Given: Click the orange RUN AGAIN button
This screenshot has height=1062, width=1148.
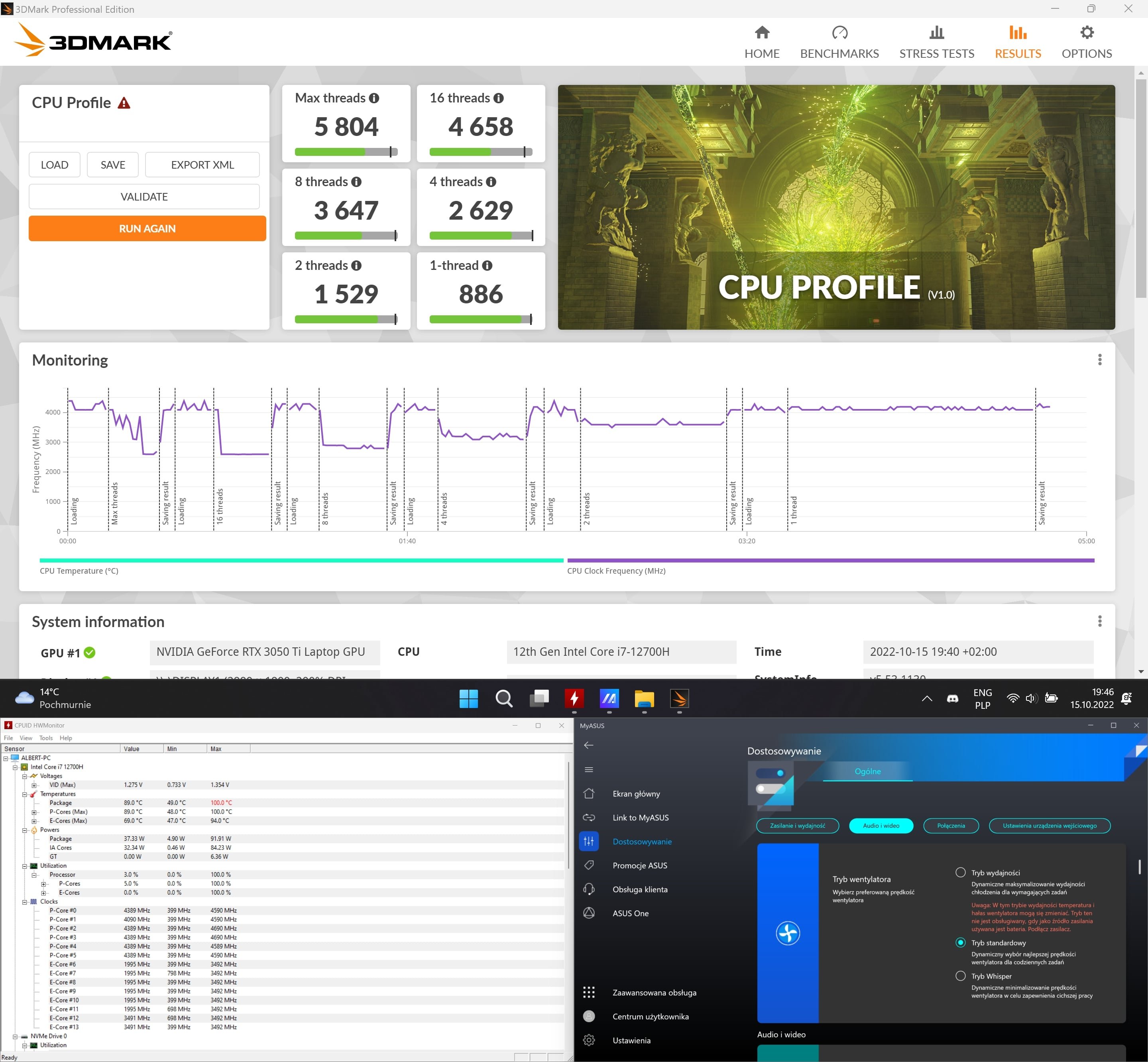Looking at the screenshot, I should (147, 229).
